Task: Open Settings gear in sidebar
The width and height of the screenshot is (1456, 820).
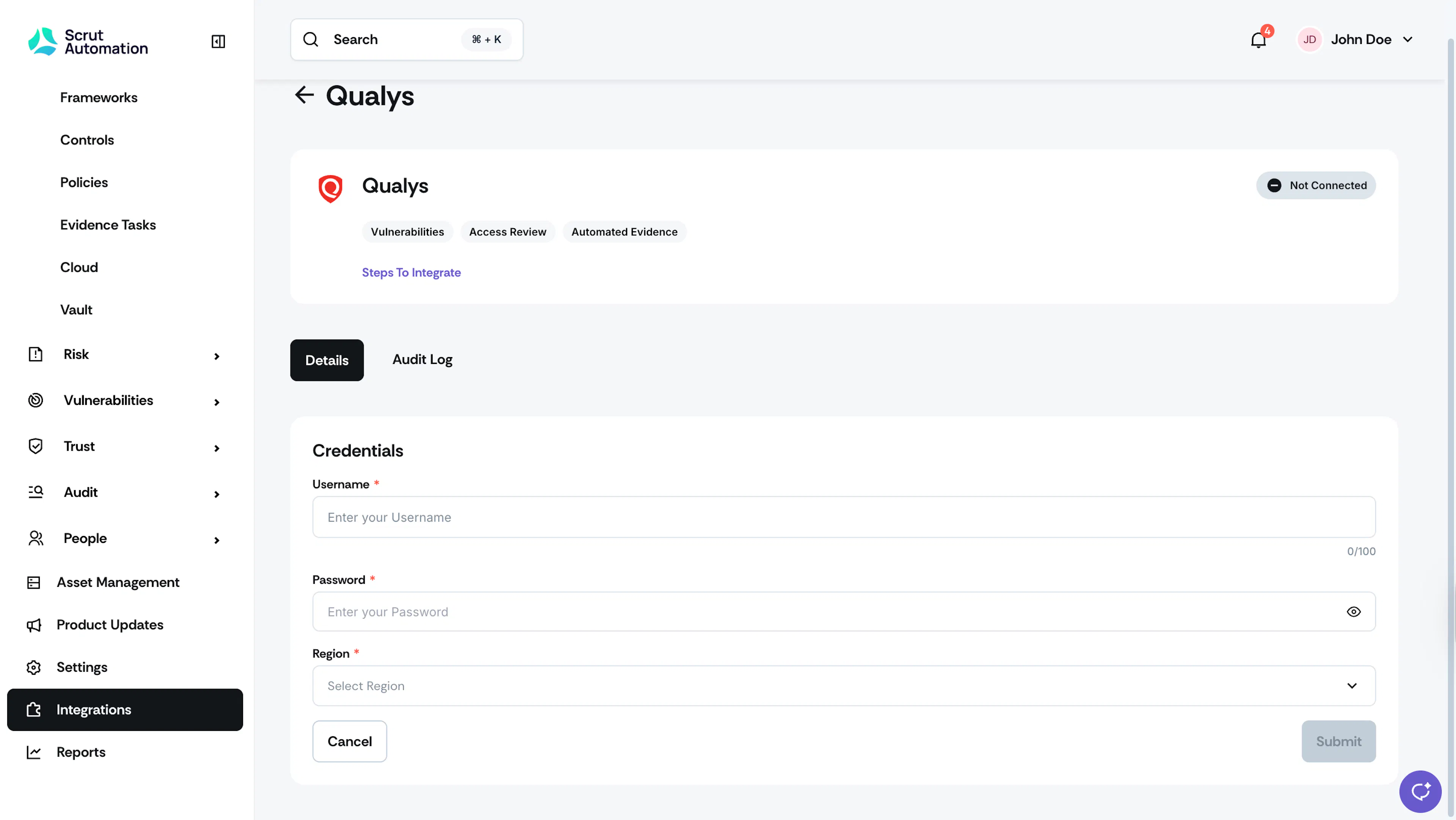Action: 34,667
